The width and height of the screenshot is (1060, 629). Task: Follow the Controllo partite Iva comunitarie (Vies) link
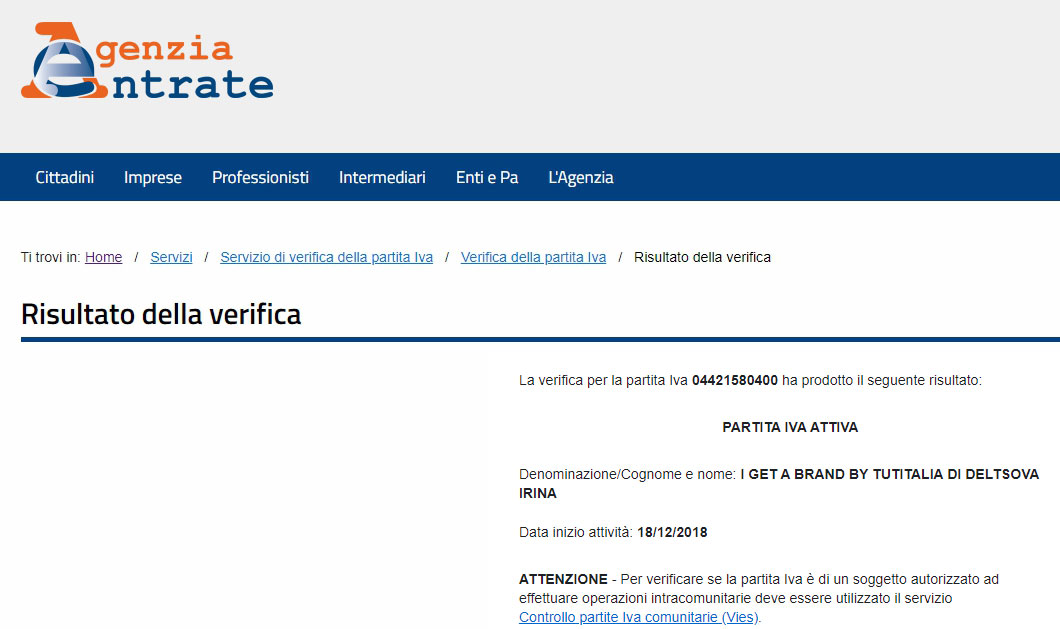635,619
